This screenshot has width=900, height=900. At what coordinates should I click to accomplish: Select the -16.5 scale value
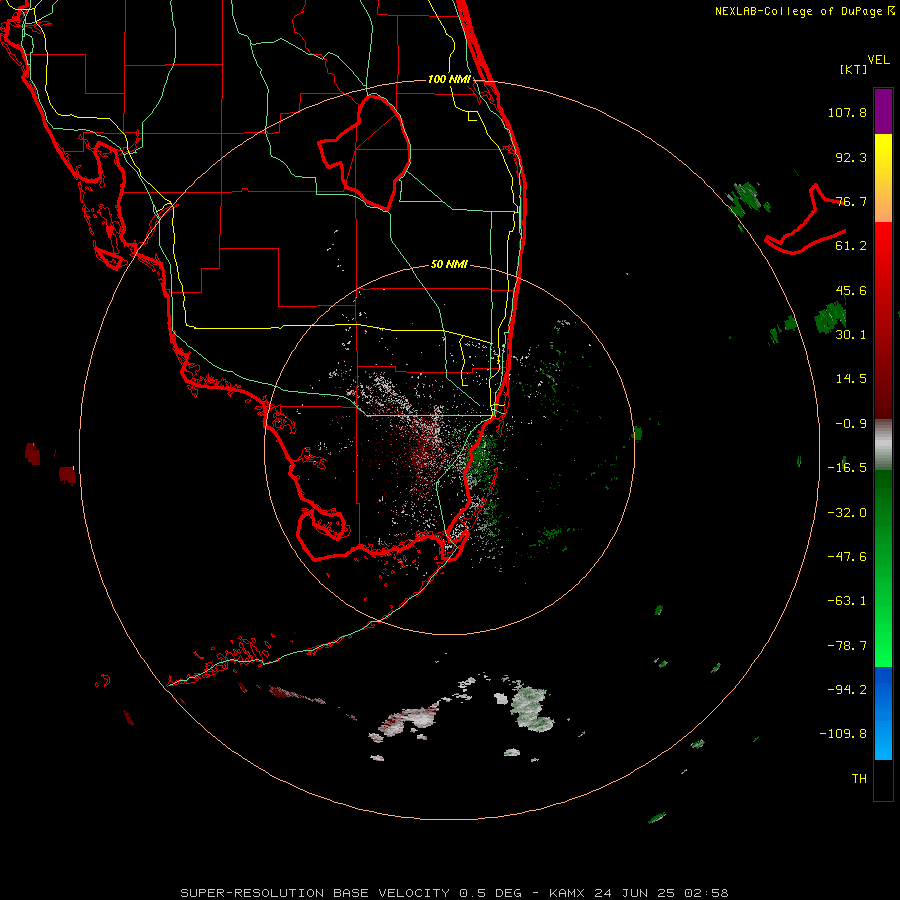847,468
